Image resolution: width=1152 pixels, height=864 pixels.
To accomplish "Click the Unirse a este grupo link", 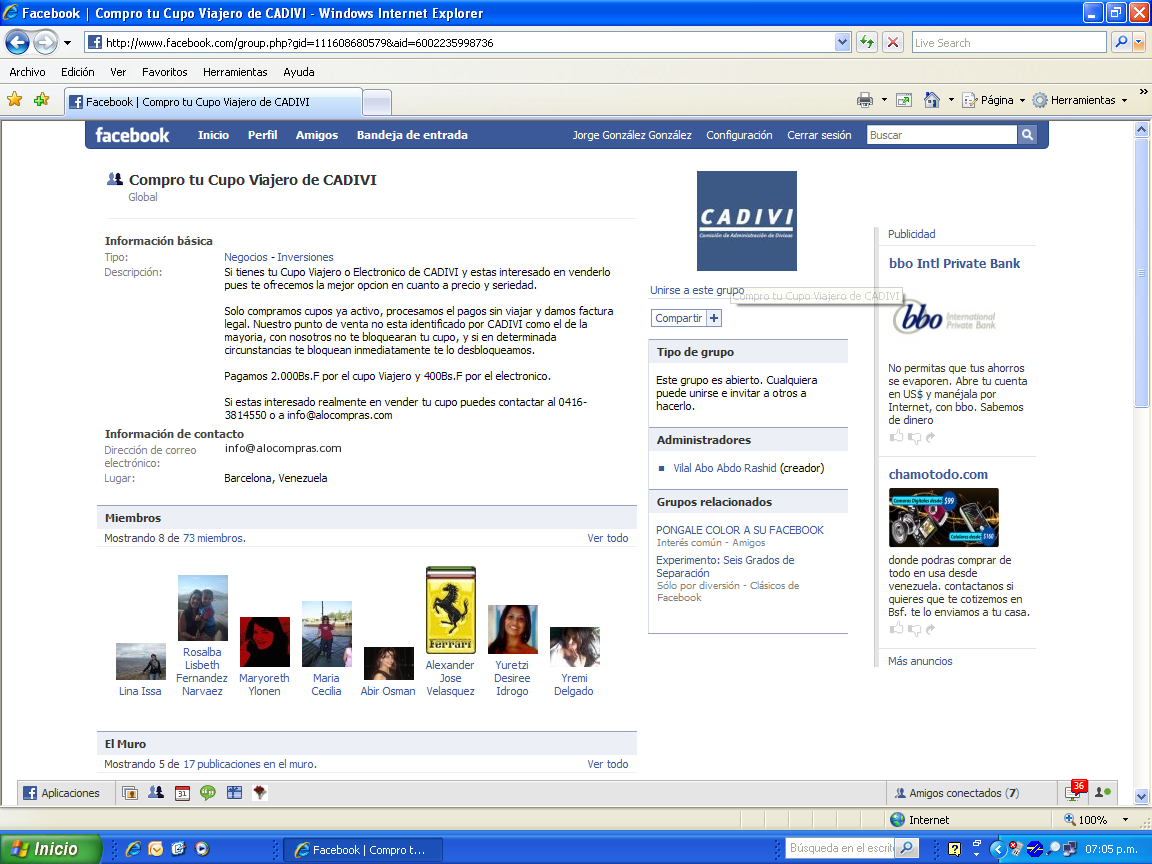I will pyautogui.click(x=696, y=290).
